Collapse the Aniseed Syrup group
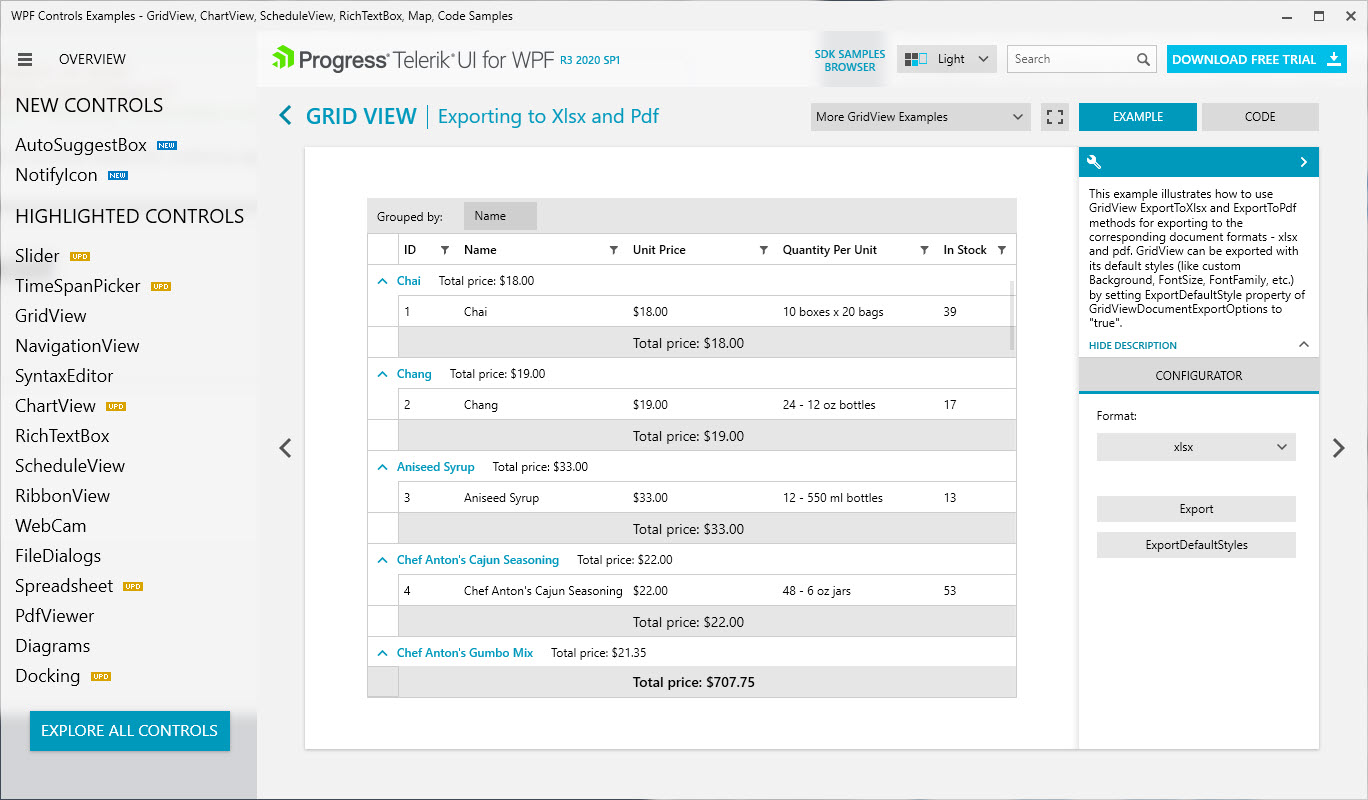Viewport: 1368px width, 800px height. (382, 467)
